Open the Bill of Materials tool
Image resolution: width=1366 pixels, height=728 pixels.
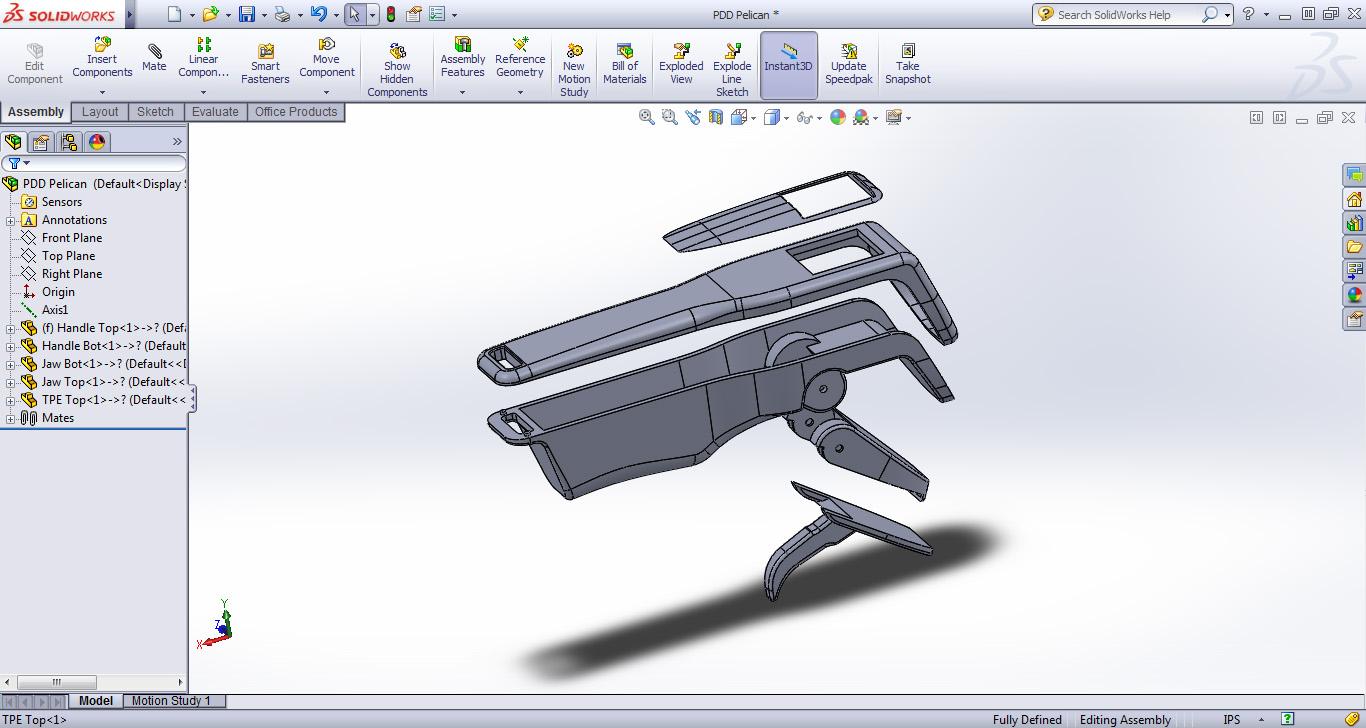point(624,64)
